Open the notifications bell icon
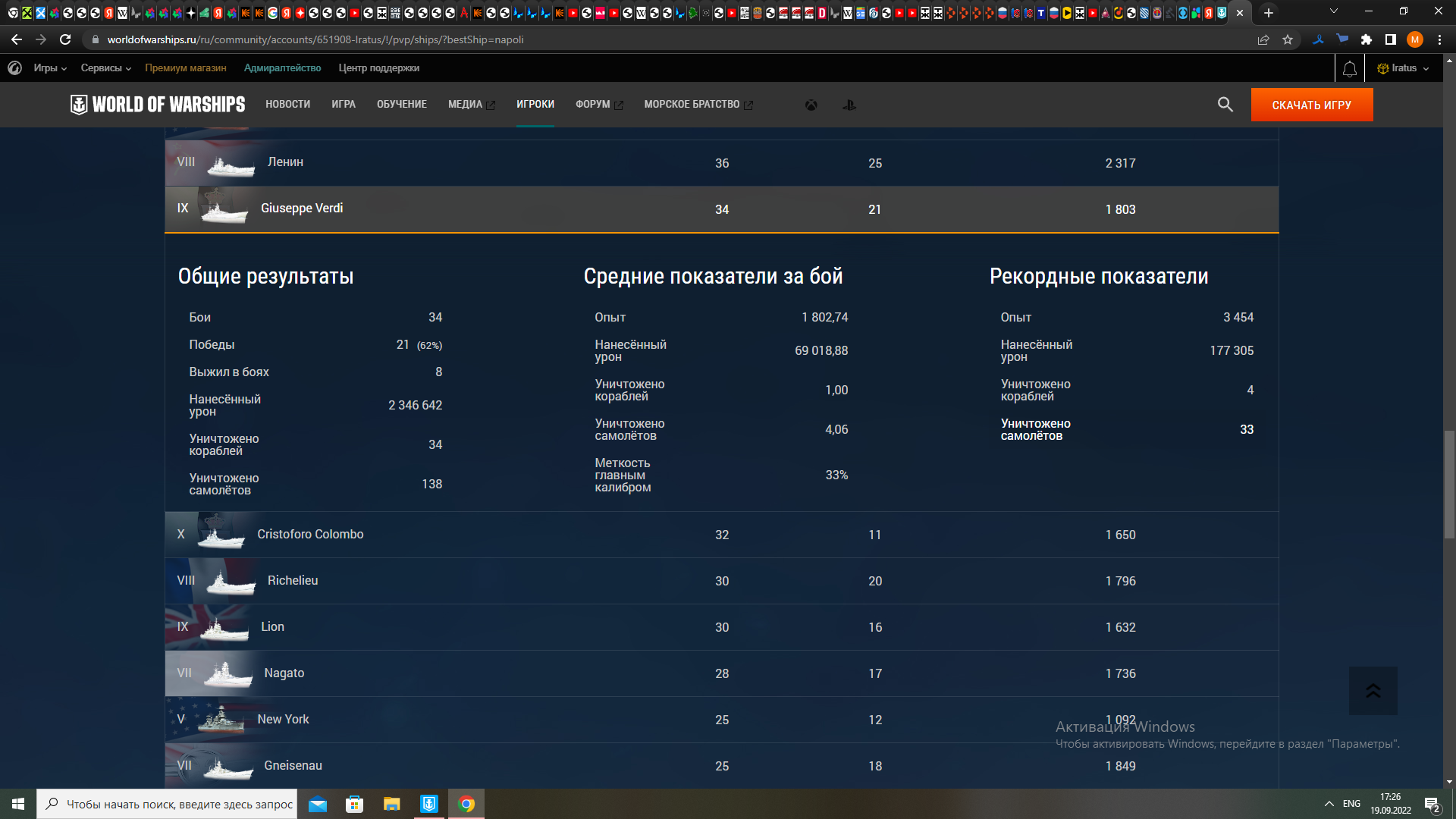This screenshot has width=1456, height=819. click(1350, 68)
